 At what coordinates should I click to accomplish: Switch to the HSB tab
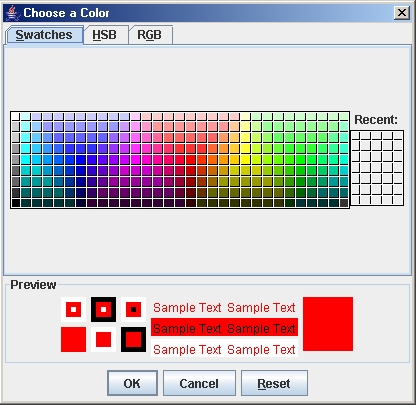coord(106,35)
